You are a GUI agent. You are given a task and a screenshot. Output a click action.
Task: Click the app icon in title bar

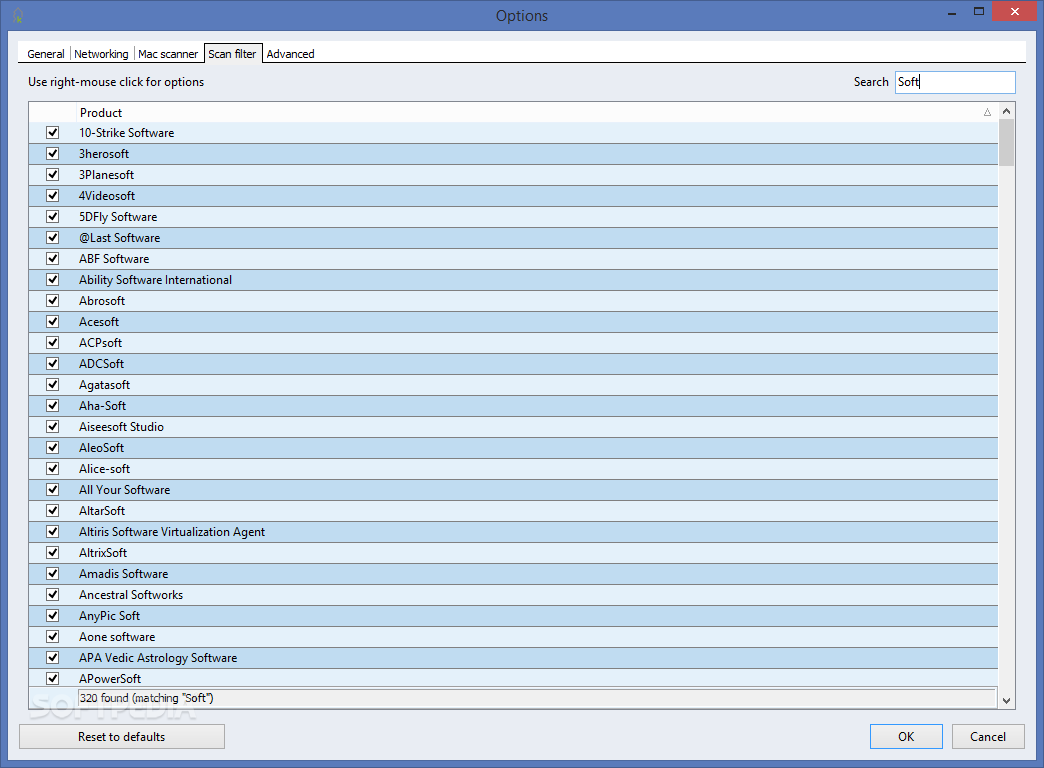18,15
